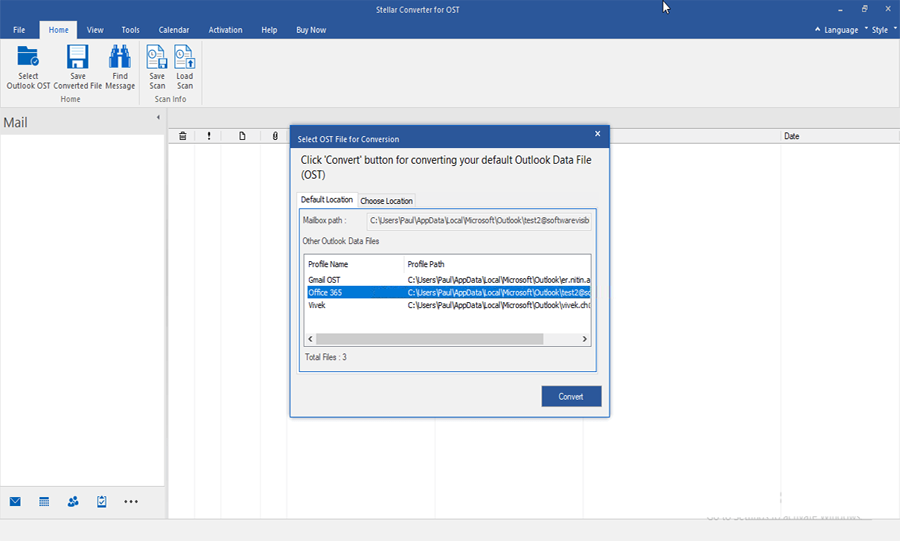Open the Tasks view icon in bottom bar
Image resolution: width=900 pixels, height=541 pixels.
(x=102, y=501)
